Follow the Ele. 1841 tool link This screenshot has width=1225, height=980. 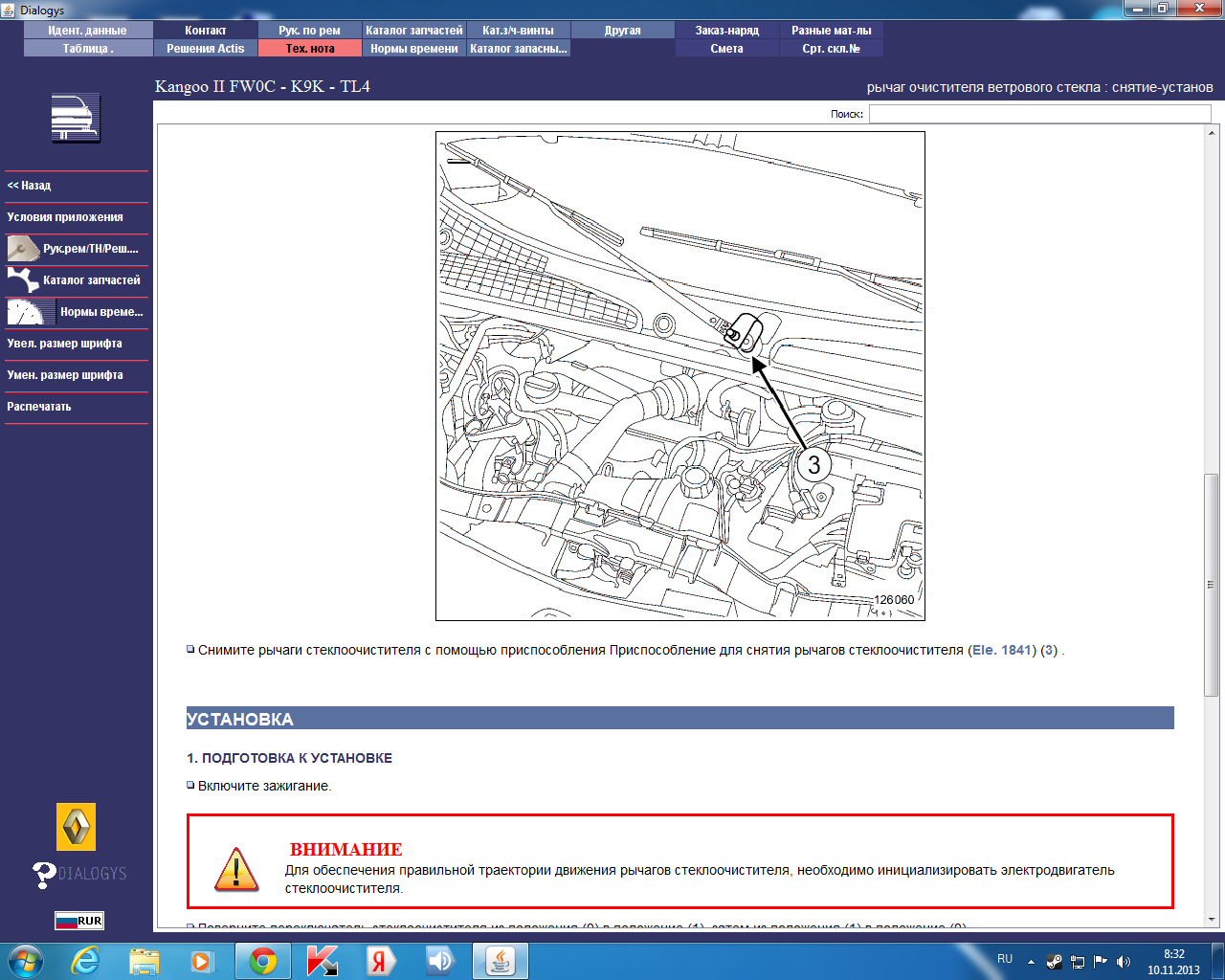pyautogui.click(x=1002, y=650)
